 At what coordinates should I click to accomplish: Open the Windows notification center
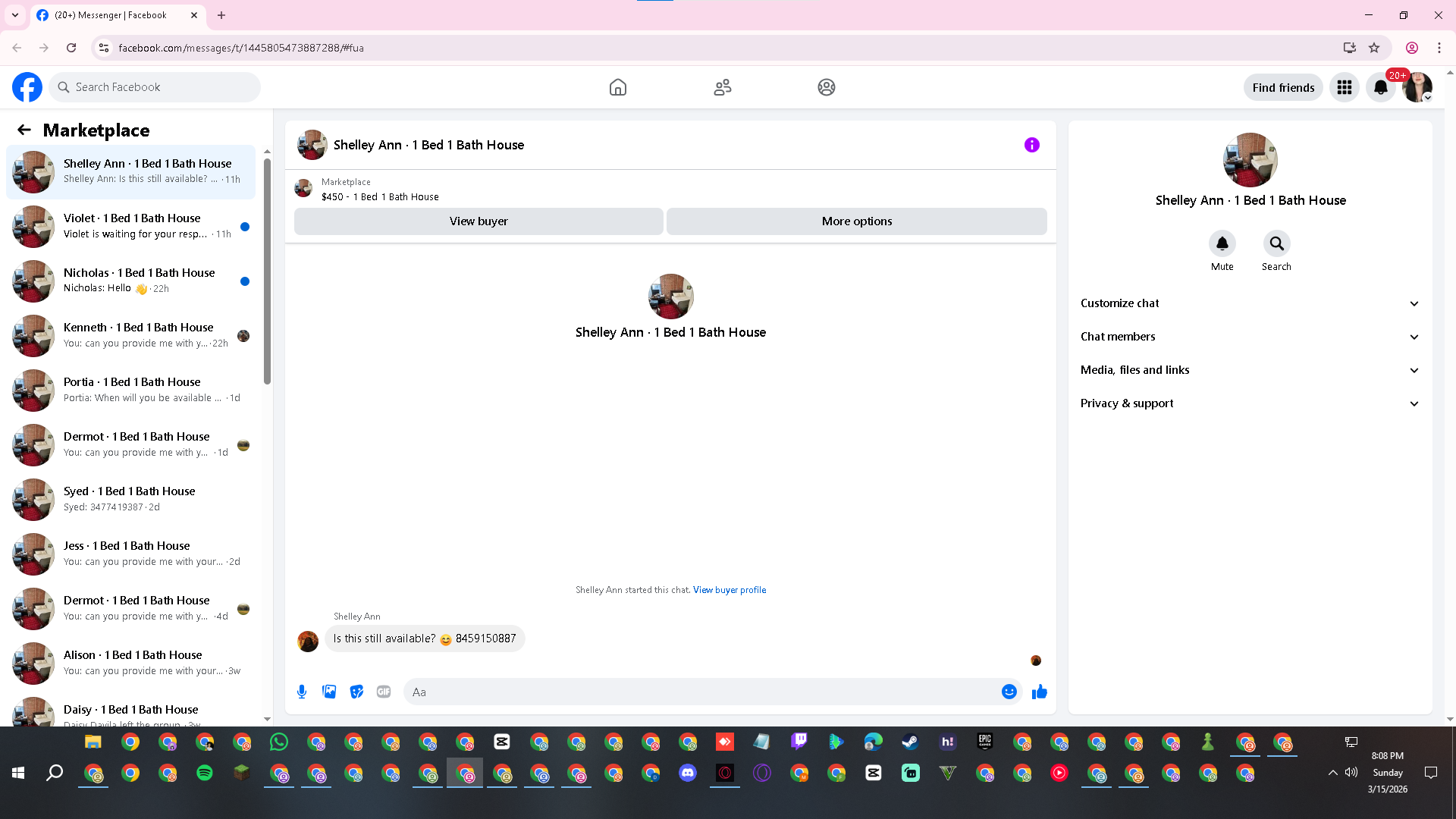(1431, 773)
